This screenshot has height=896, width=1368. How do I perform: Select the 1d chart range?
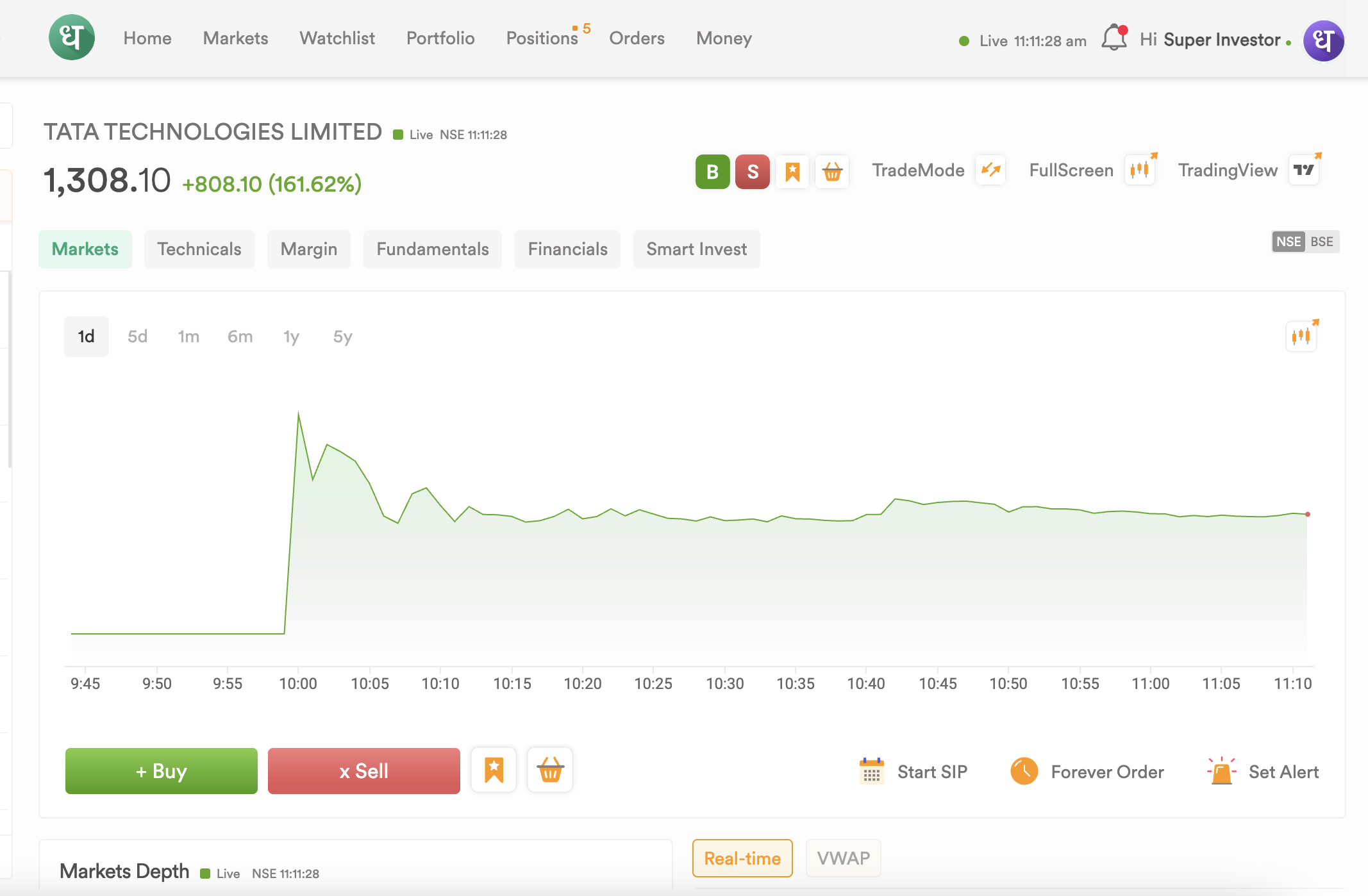pyautogui.click(x=87, y=336)
